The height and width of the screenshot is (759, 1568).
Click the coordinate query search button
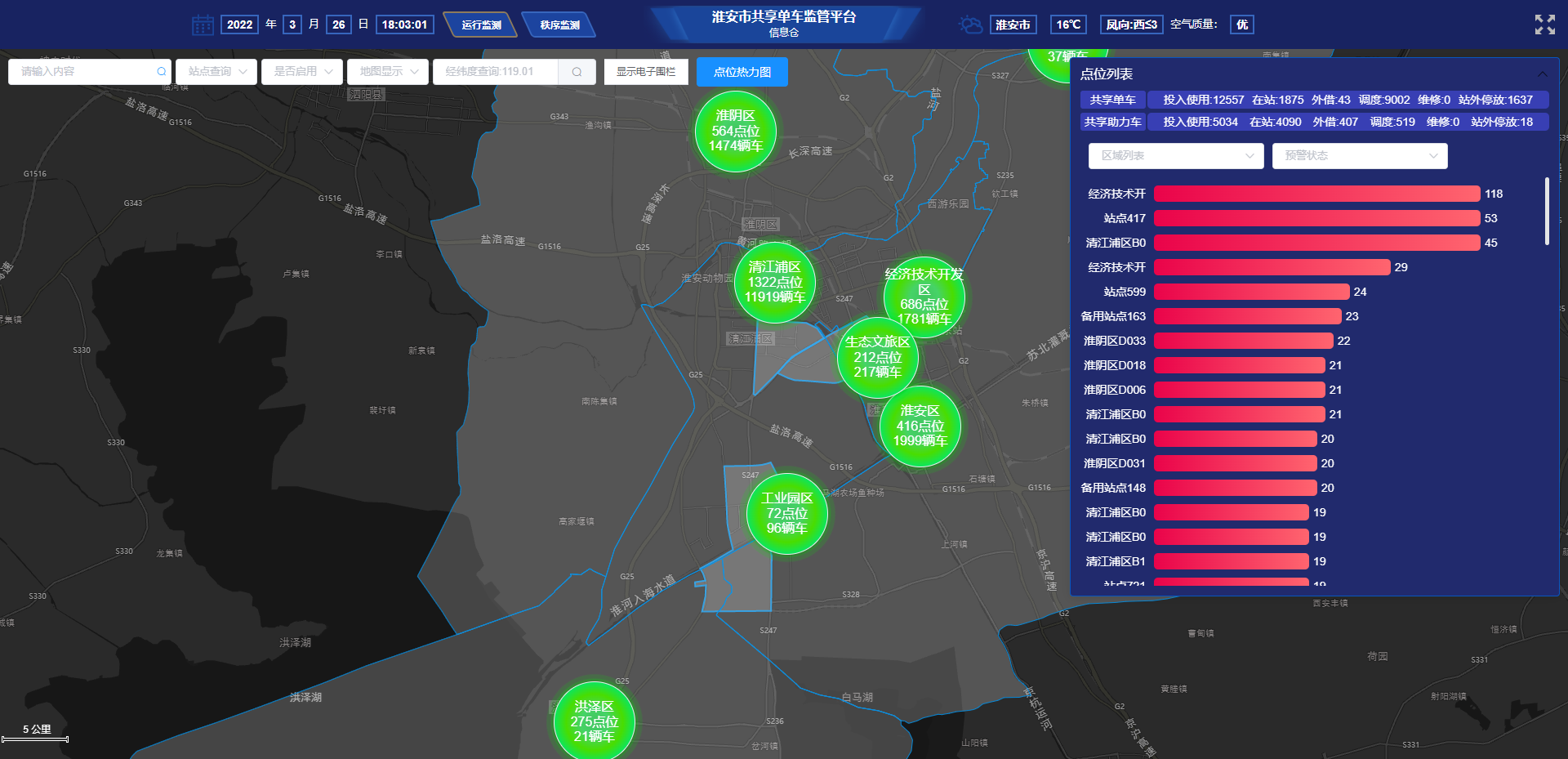[x=577, y=72]
